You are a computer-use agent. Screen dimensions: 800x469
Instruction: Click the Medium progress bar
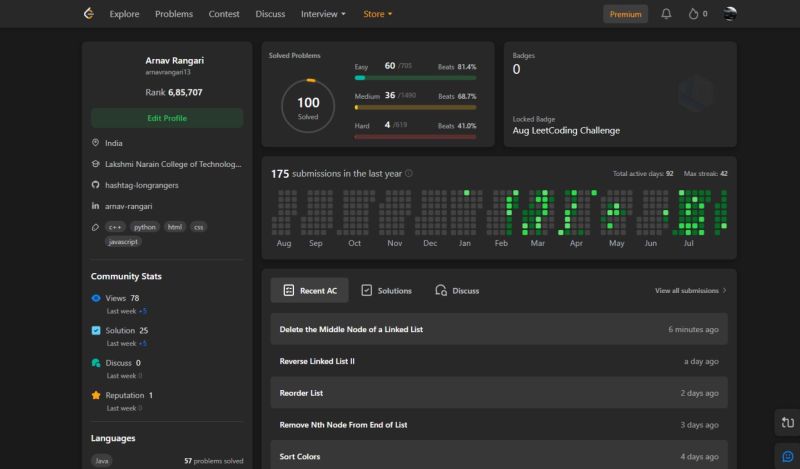click(415, 108)
